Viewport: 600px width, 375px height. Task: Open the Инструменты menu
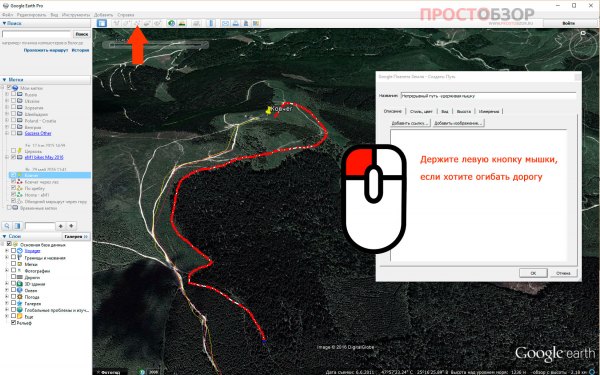coord(76,15)
